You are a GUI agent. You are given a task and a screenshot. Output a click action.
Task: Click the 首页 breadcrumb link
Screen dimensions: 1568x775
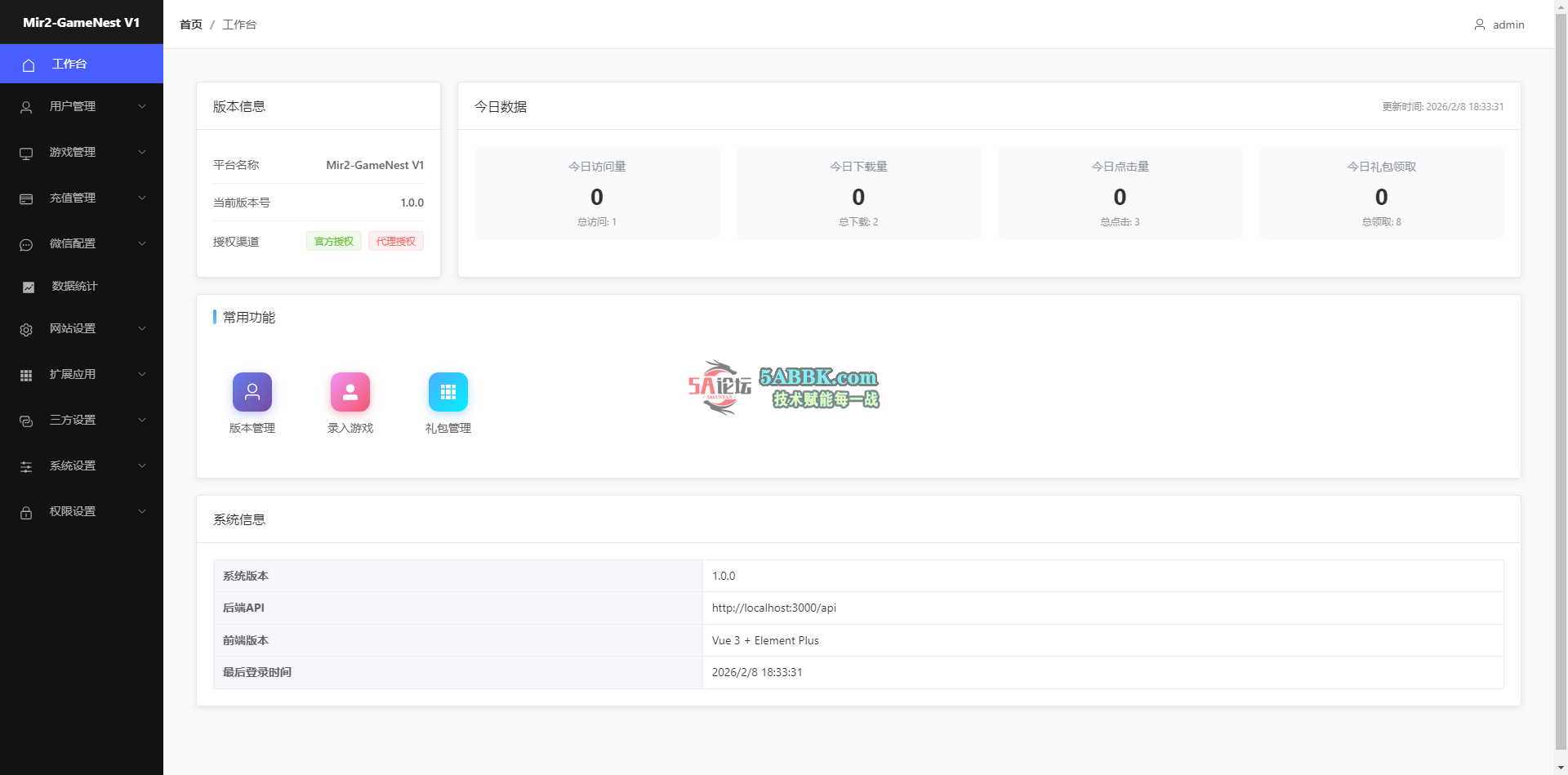pos(191,24)
